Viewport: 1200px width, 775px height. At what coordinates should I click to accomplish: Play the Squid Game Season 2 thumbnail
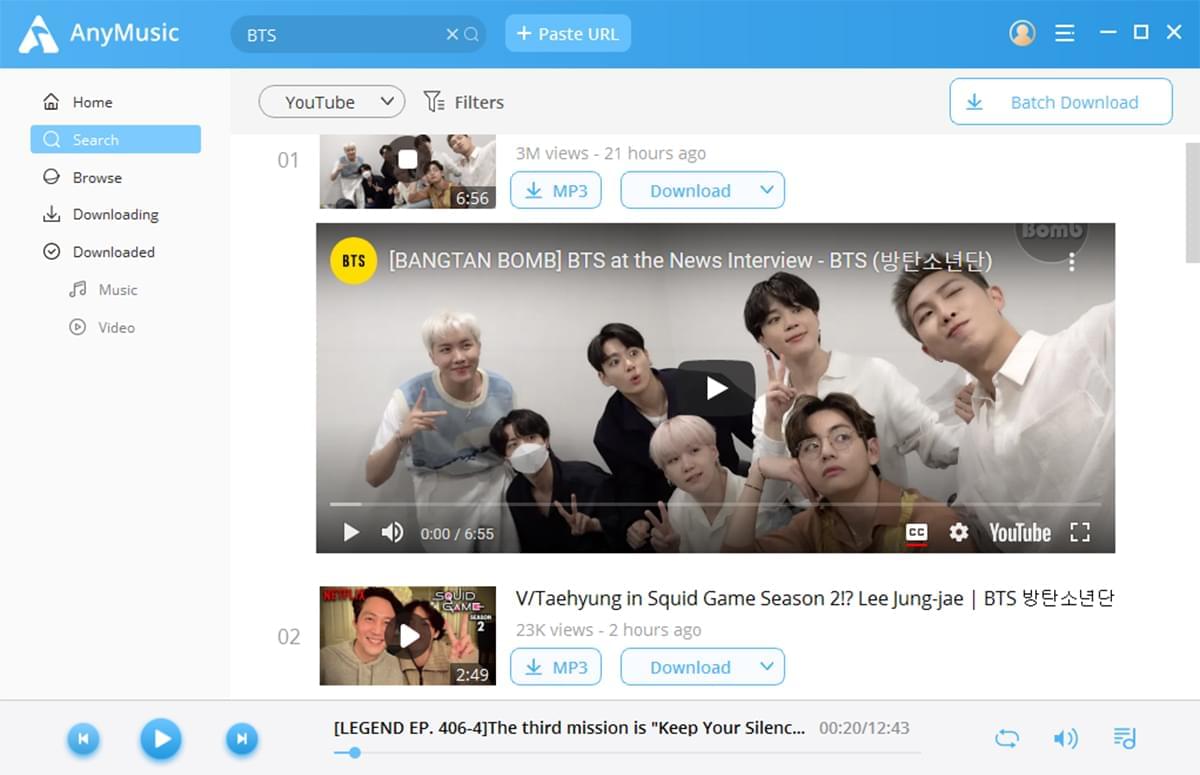coord(408,636)
